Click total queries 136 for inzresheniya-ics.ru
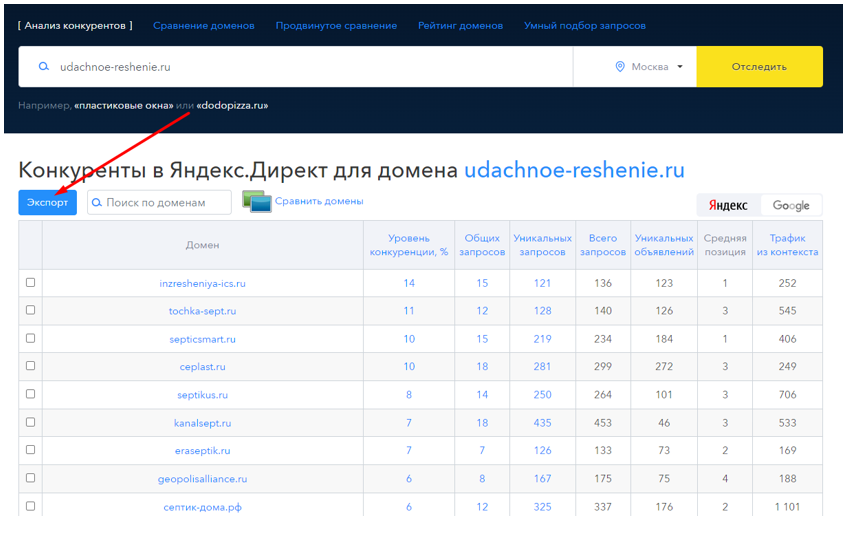 [x=603, y=283]
